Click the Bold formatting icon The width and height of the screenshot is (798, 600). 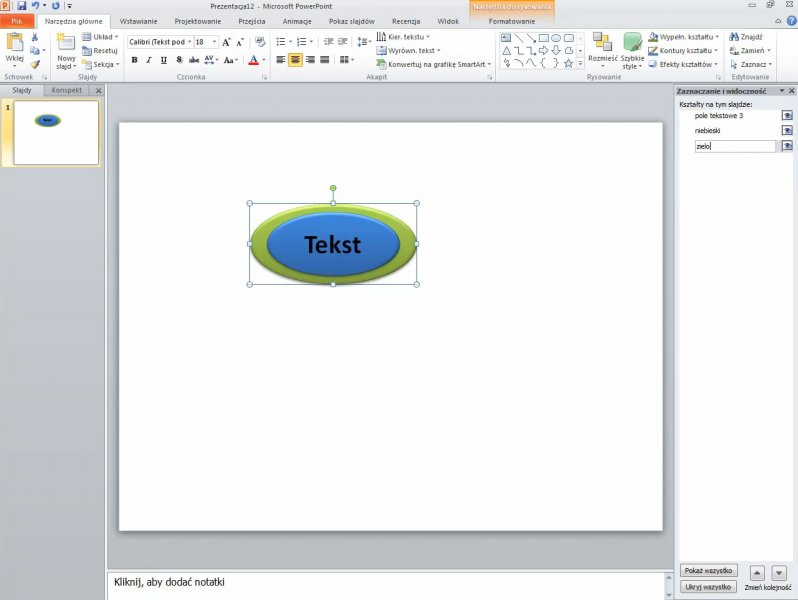134,60
